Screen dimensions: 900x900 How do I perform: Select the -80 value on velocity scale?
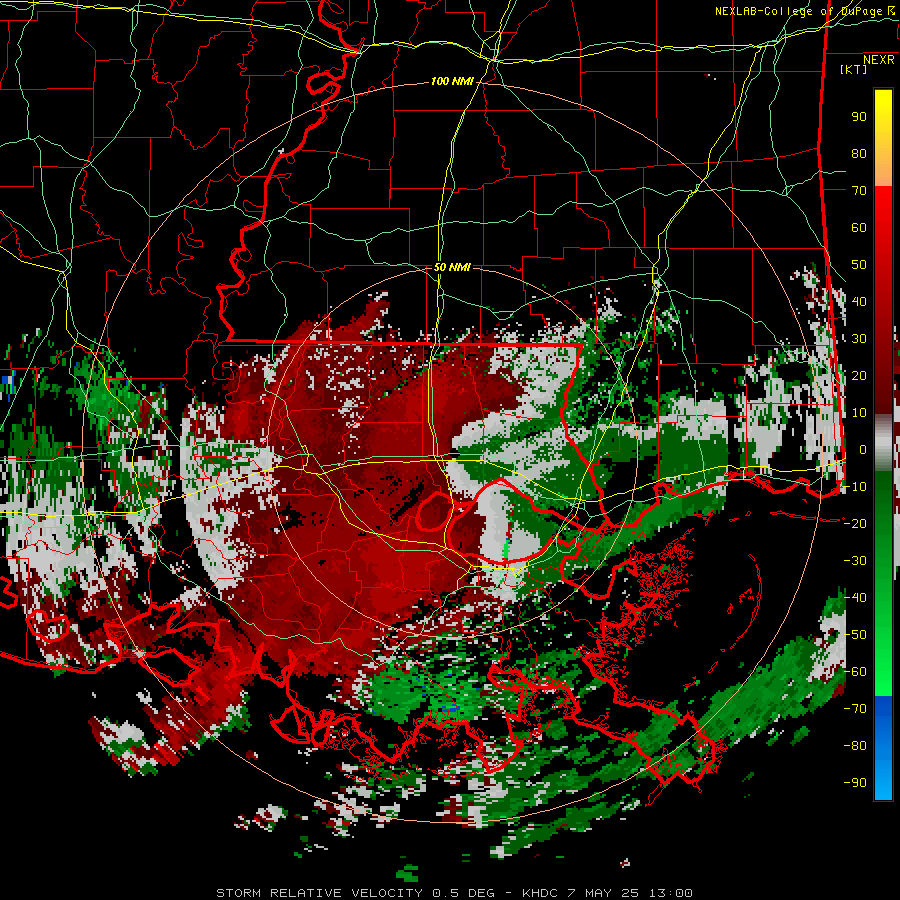tap(855, 746)
